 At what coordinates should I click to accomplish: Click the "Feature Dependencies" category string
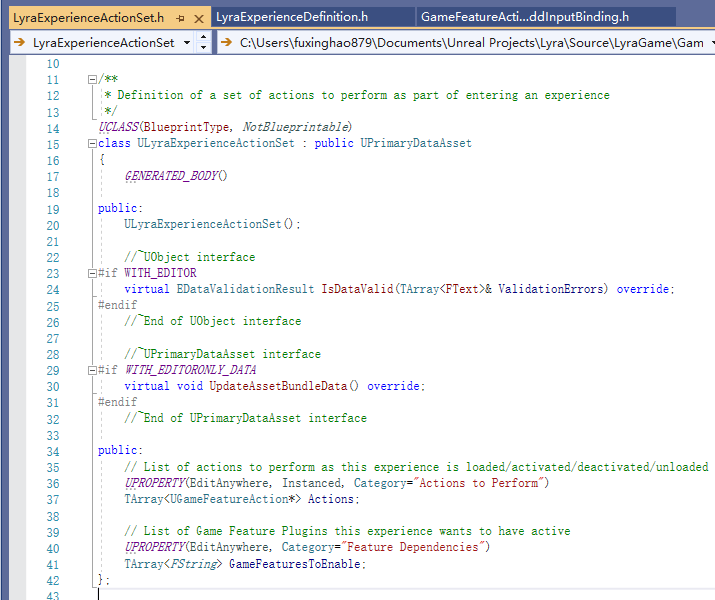[x=413, y=547]
